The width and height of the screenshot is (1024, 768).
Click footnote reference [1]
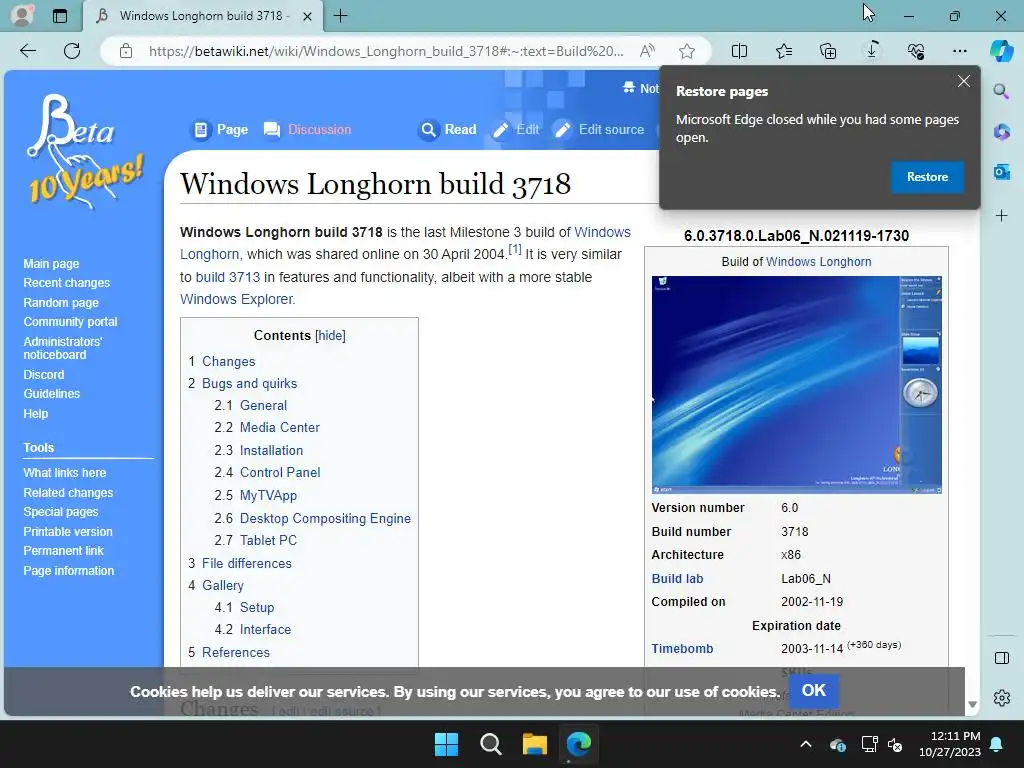(515, 249)
